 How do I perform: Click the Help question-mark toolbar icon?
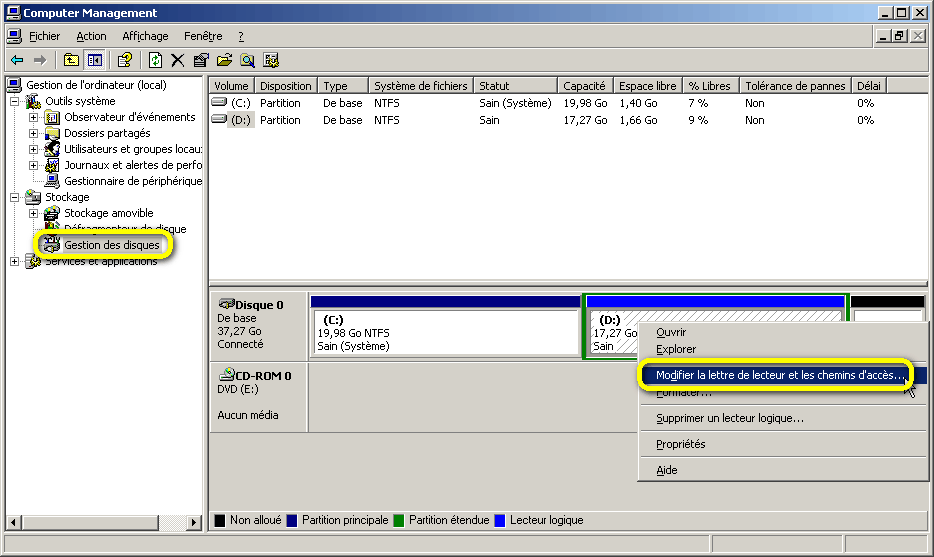124,60
